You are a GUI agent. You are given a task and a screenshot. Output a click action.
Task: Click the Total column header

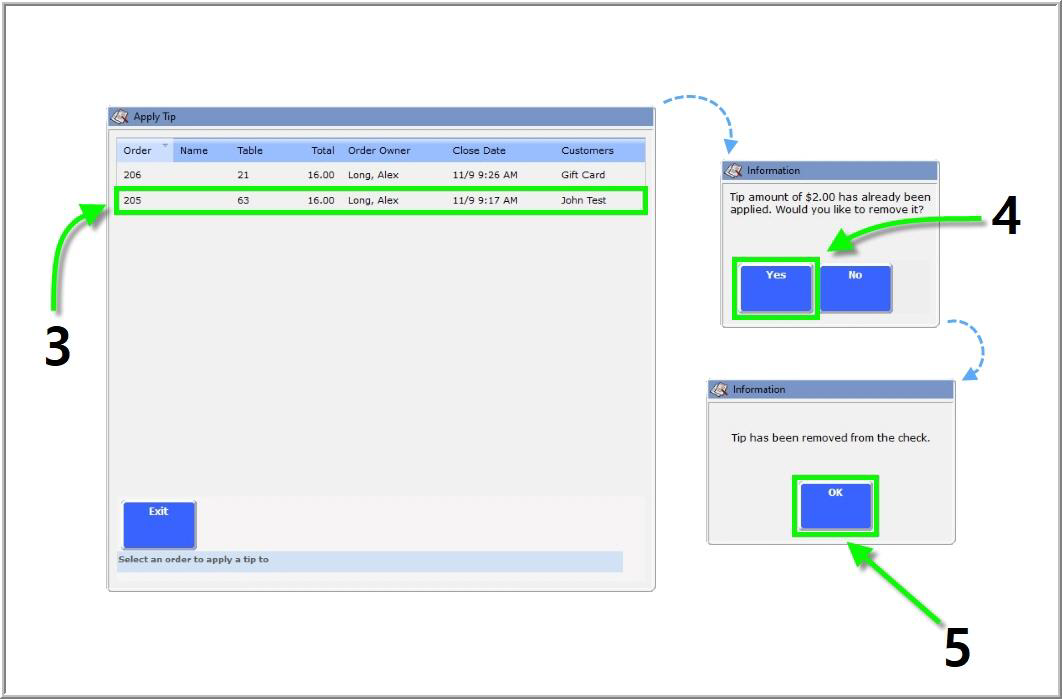322,151
